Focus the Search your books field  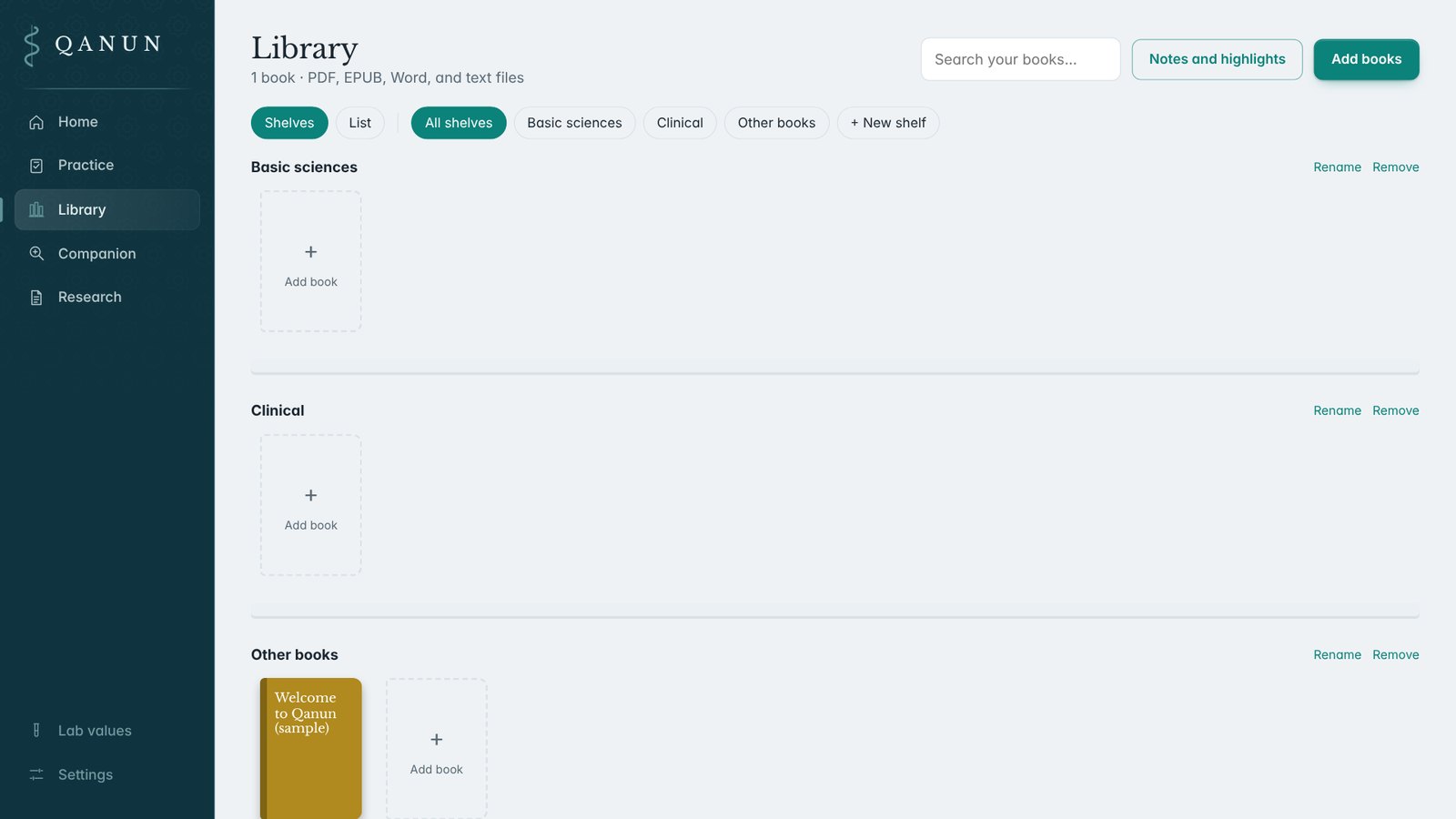click(x=1020, y=59)
